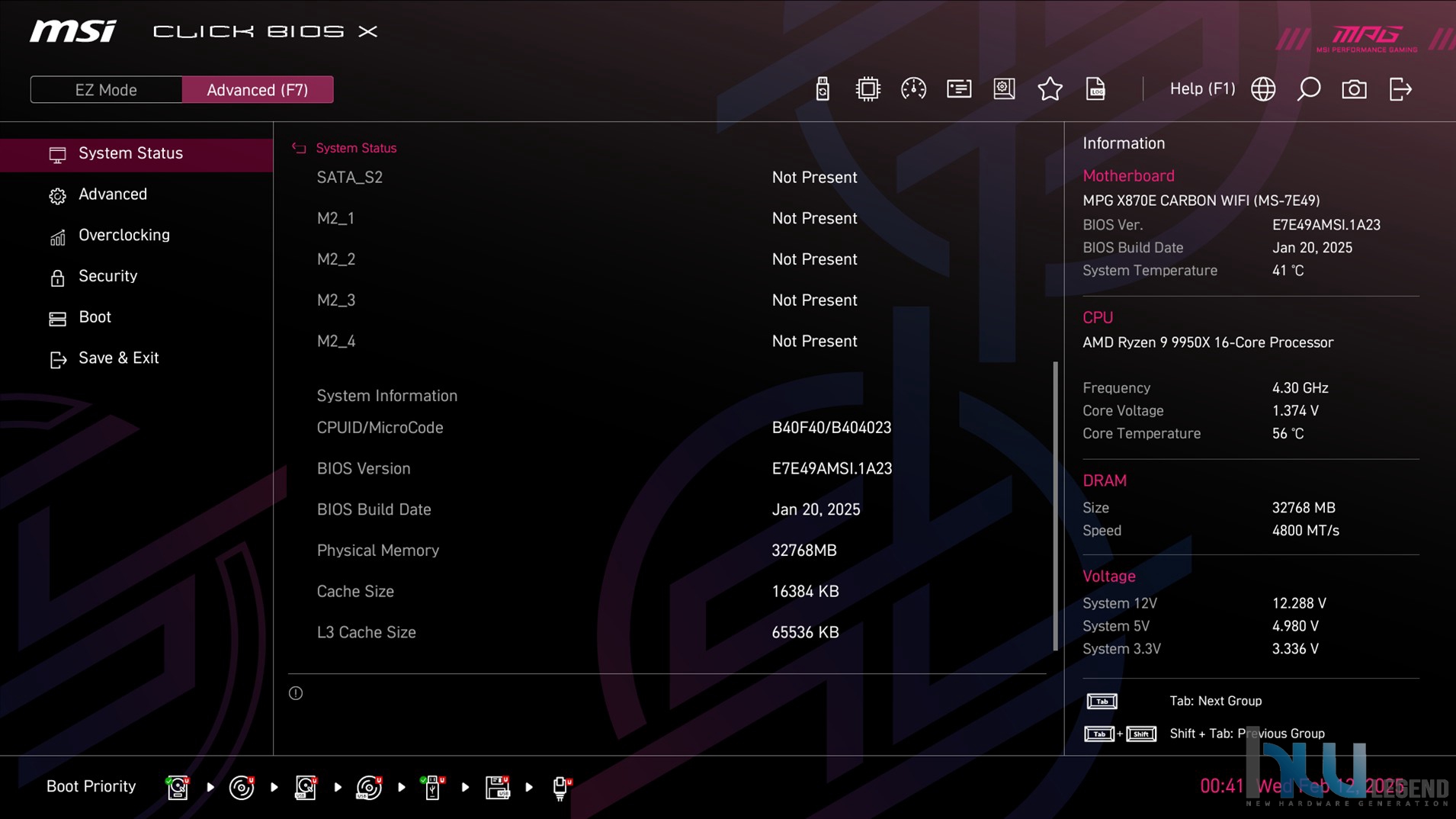Click the back arrow next to System Status
This screenshot has width=1456, height=819.
(299, 148)
